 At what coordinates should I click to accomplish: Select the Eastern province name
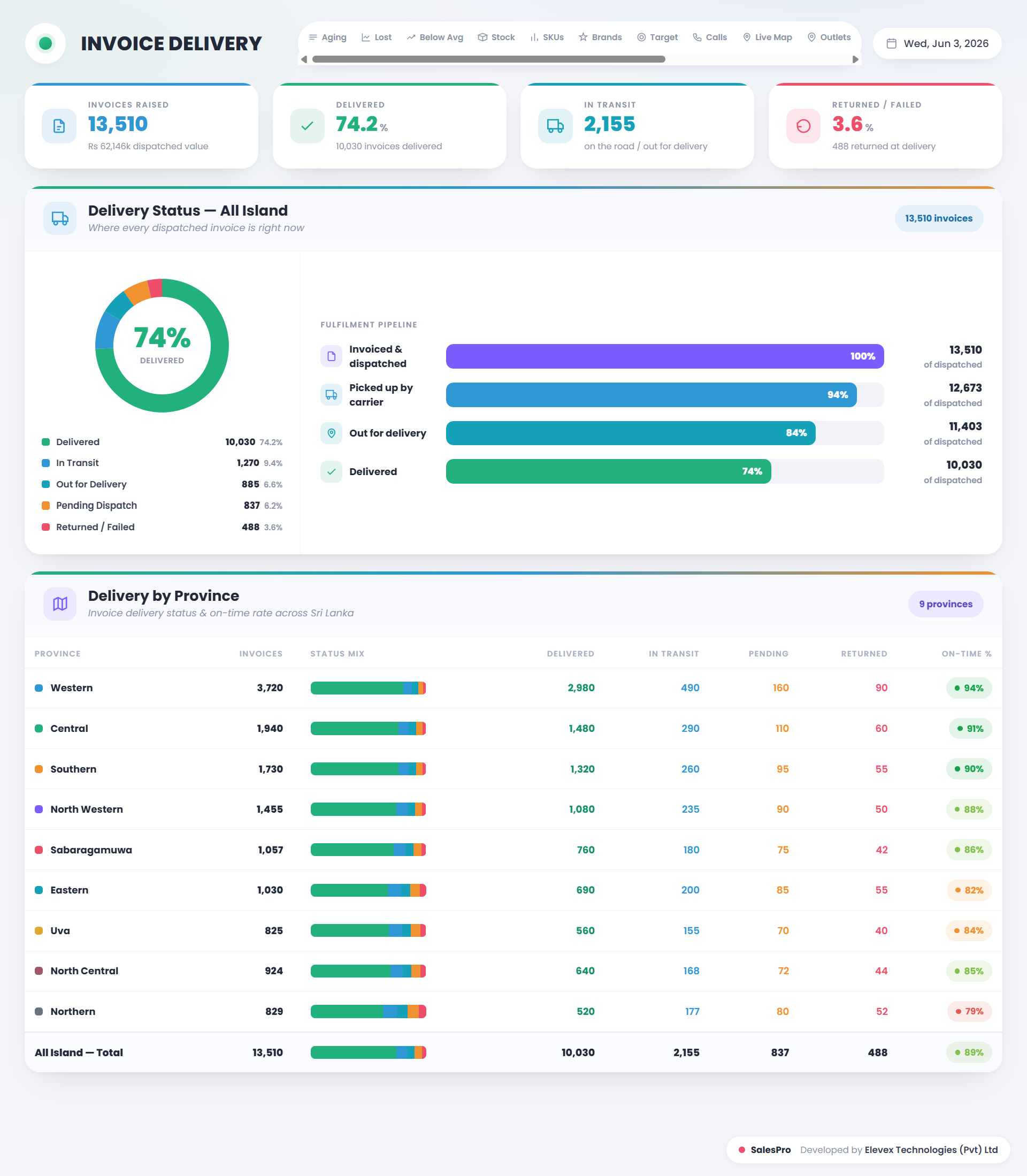(x=70, y=890)
